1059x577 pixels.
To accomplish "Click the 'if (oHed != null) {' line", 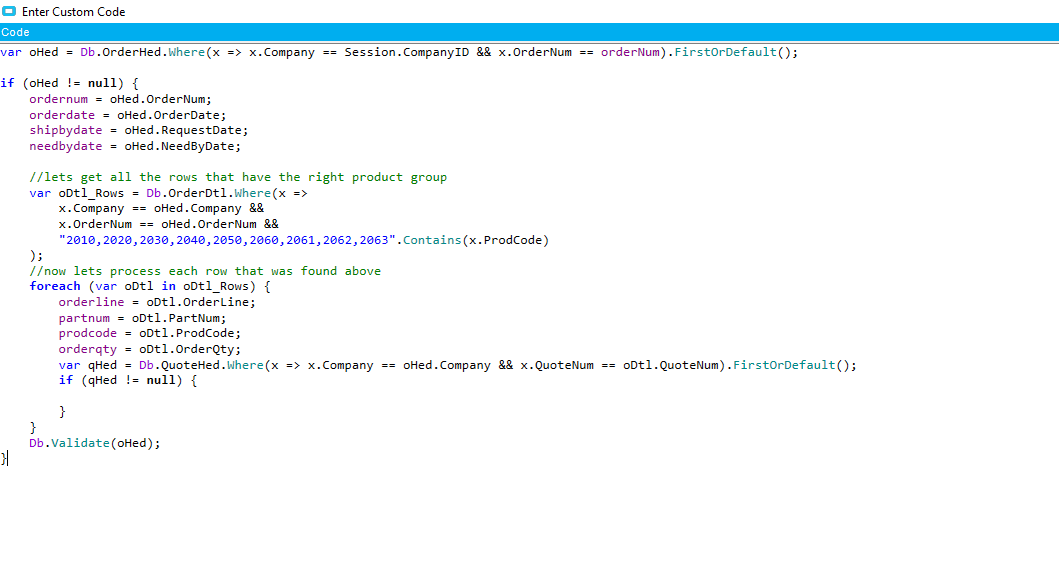I will pyautogui.click(x=69, y=84).
